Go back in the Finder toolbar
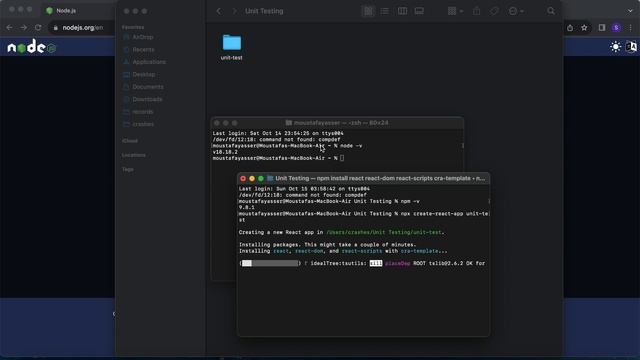The width and height of the screenshot is (640, 360). click(x=219, y=11)
